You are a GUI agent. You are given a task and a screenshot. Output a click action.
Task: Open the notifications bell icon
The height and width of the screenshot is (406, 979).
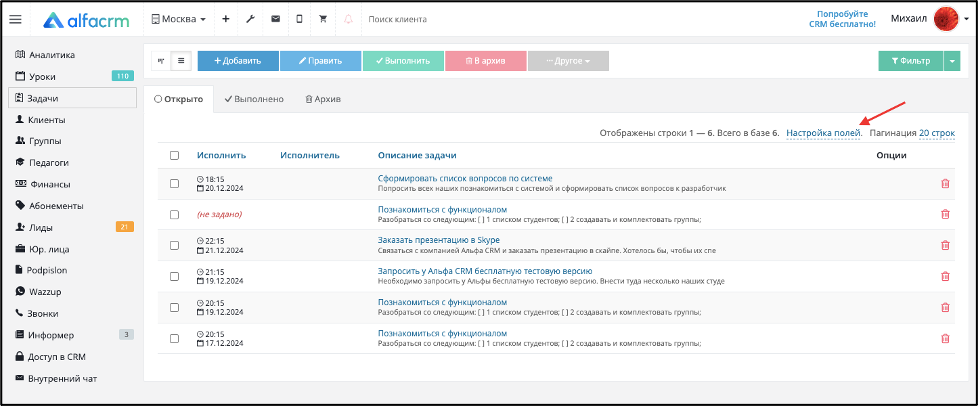[x=348, y=19]
